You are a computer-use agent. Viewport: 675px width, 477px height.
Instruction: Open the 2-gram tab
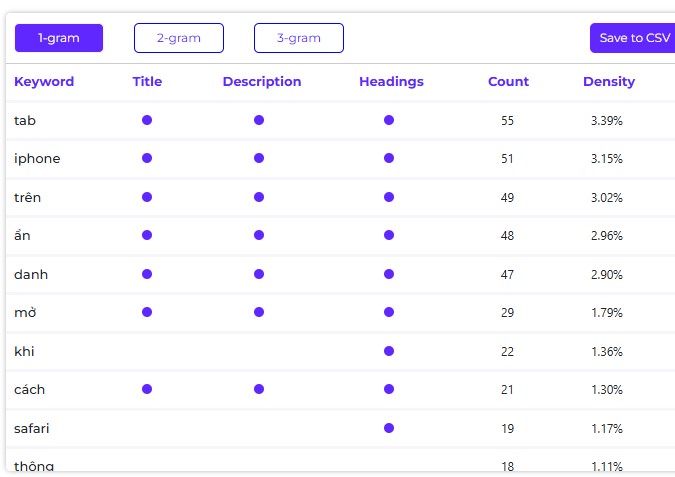[x=179, y=38]
